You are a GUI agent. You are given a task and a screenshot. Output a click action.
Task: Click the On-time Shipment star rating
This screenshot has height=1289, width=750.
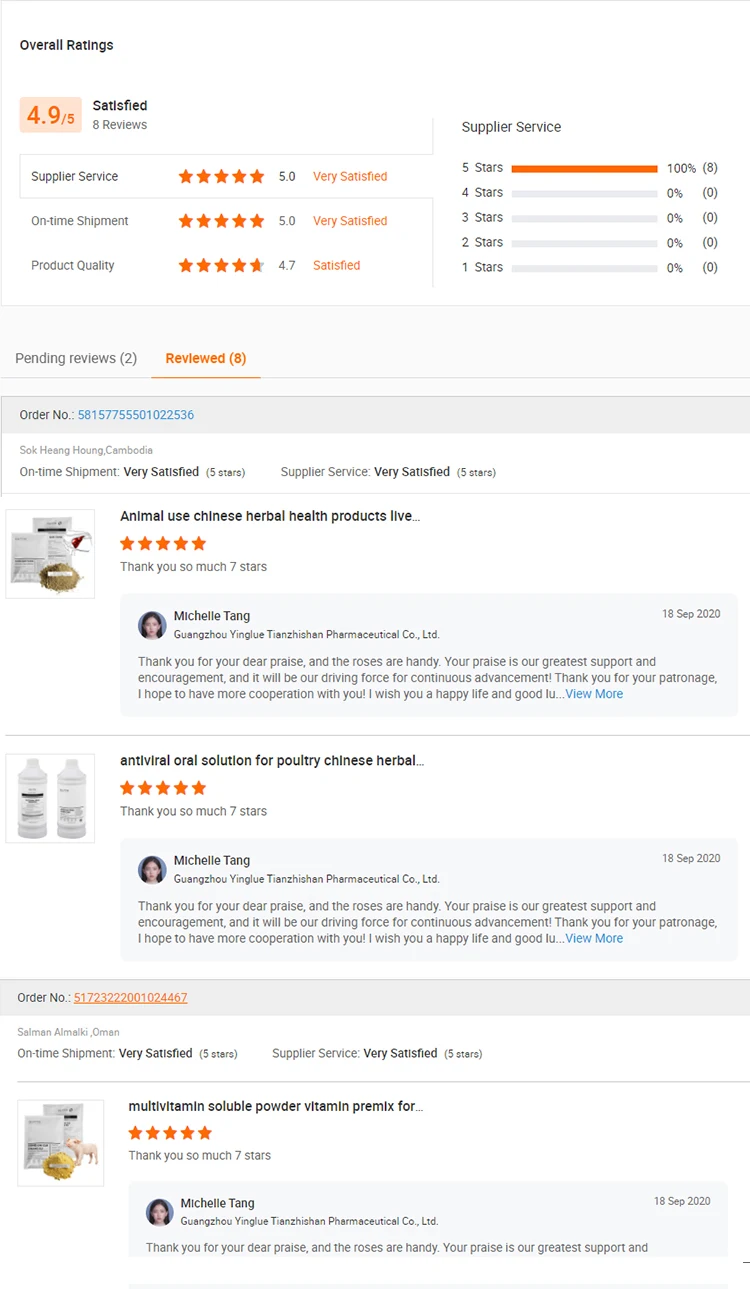[221, 221]
